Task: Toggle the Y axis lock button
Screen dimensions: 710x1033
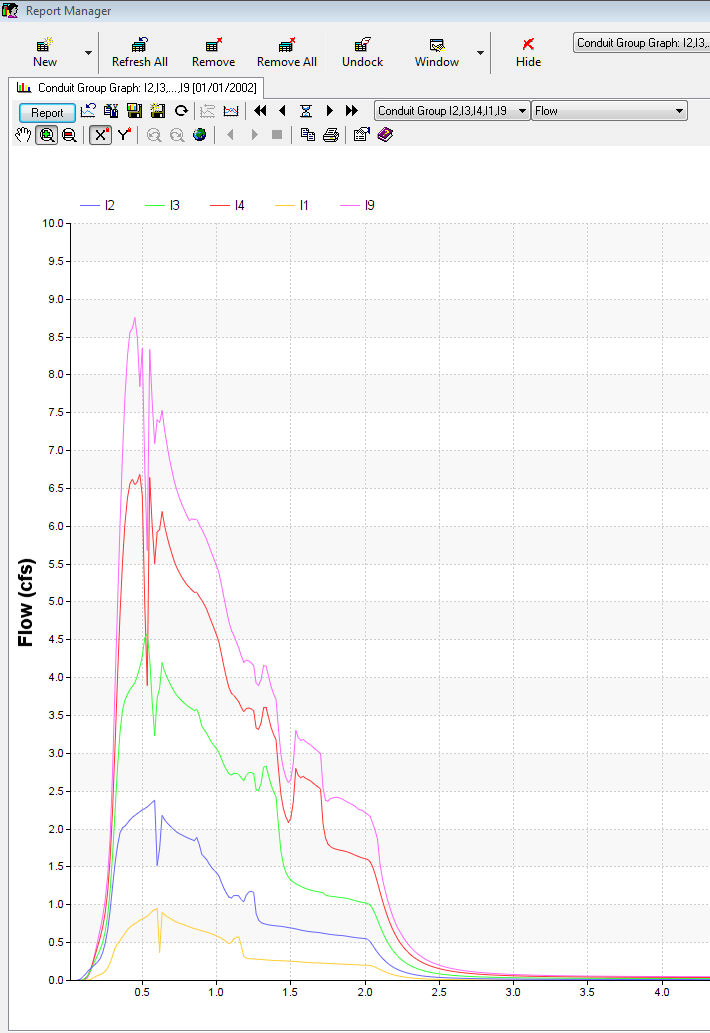Action: point(123,135)
